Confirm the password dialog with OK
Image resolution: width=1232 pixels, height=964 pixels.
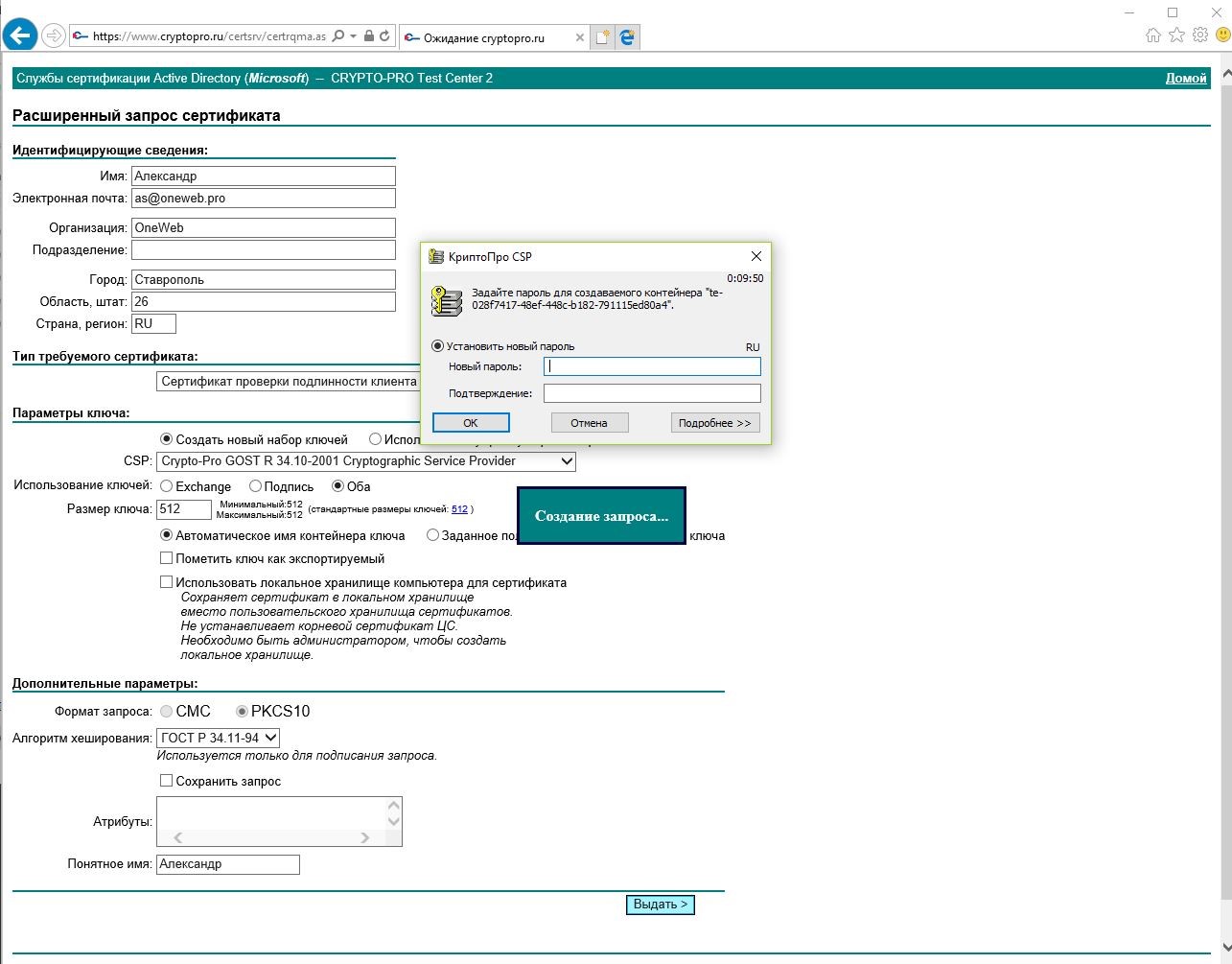click(x=471, y=422)
